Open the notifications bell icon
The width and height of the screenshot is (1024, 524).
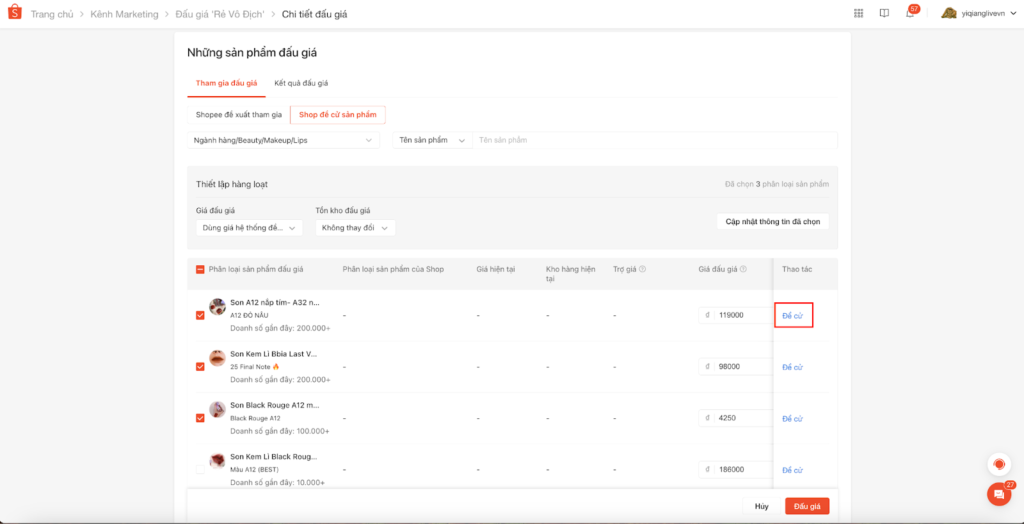[910, 14]
